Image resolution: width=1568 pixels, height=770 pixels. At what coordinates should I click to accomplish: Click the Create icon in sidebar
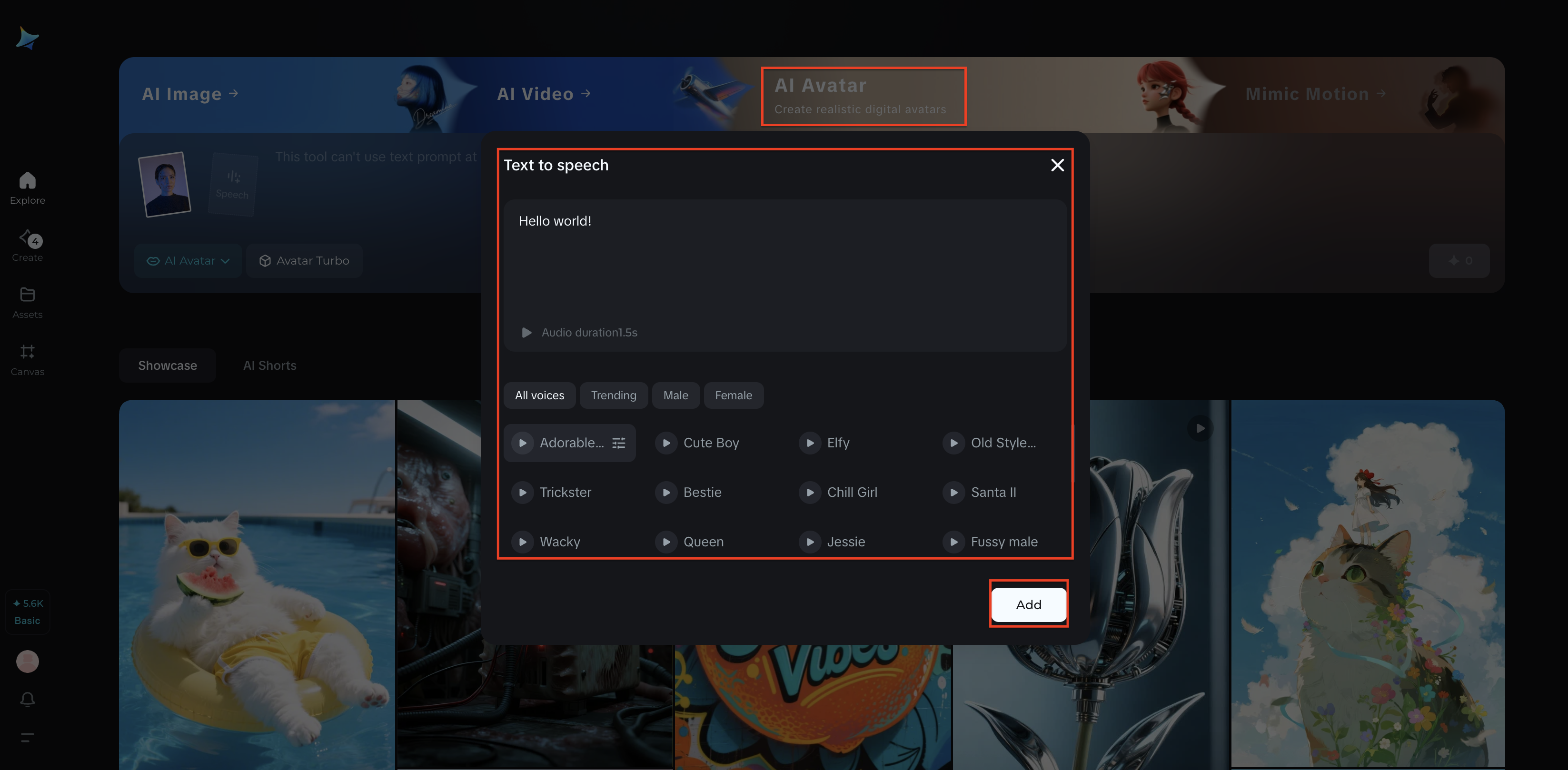point(28,238)
